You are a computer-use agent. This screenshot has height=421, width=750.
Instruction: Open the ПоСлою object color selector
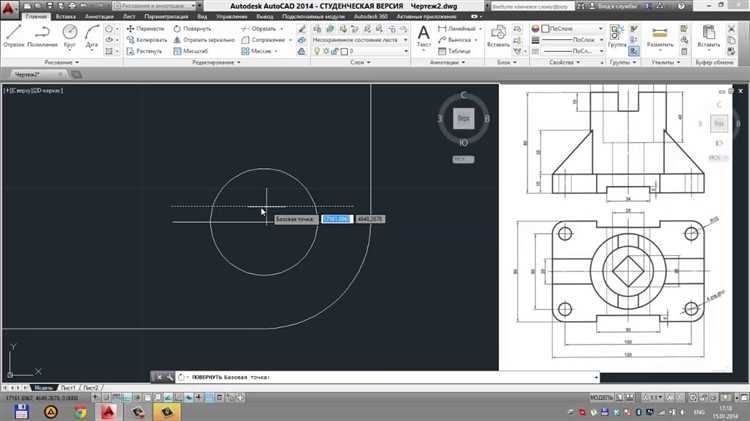click(569, 29)
